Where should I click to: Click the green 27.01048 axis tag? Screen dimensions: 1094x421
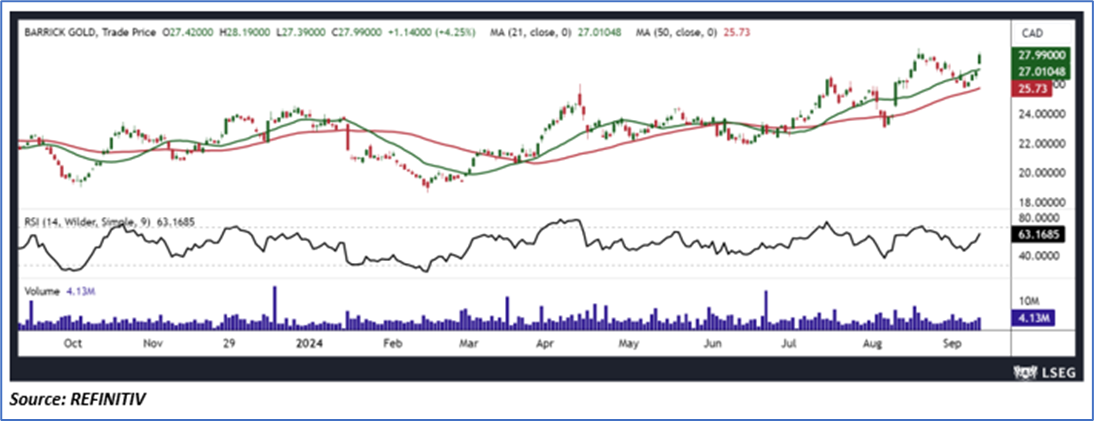(1042, 71)
